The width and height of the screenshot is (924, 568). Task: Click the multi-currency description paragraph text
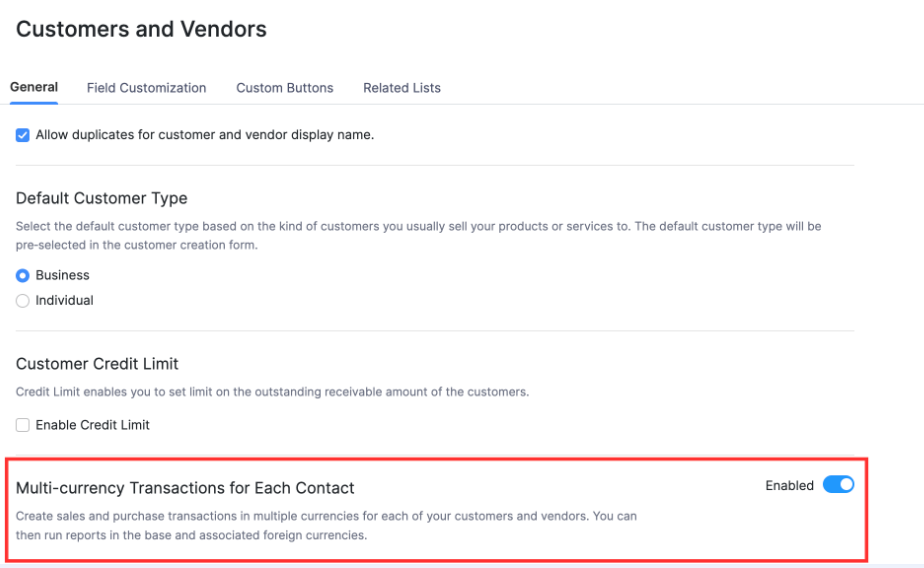point(326,525)
